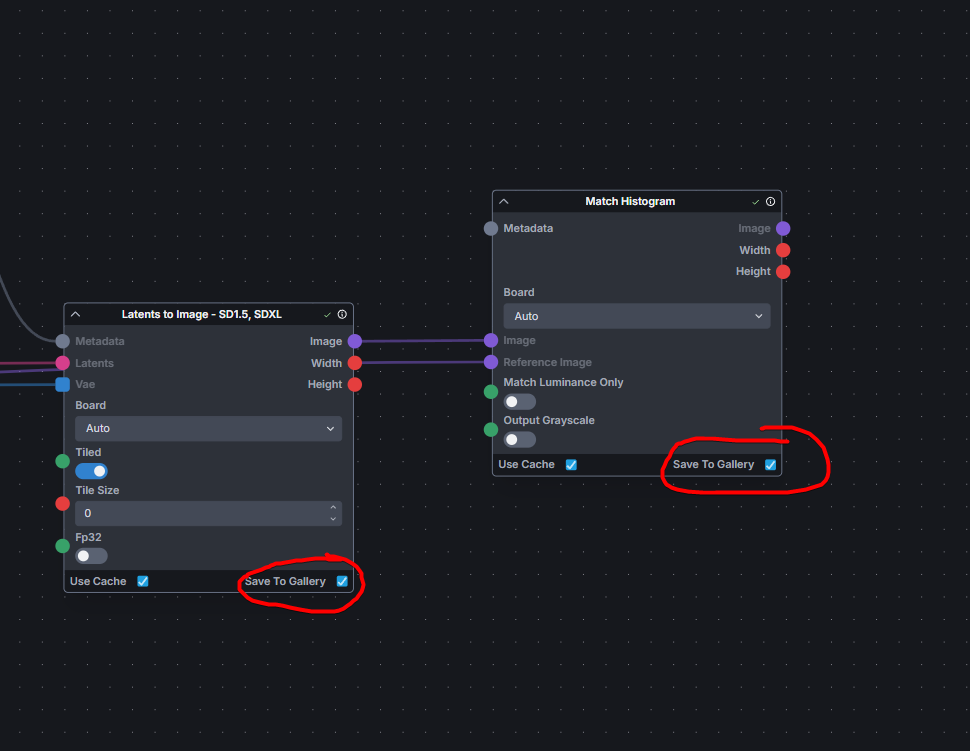Uncheck Save To Gallery on Match Histogram
970x751 pixels.
click(x=770, y=464)
